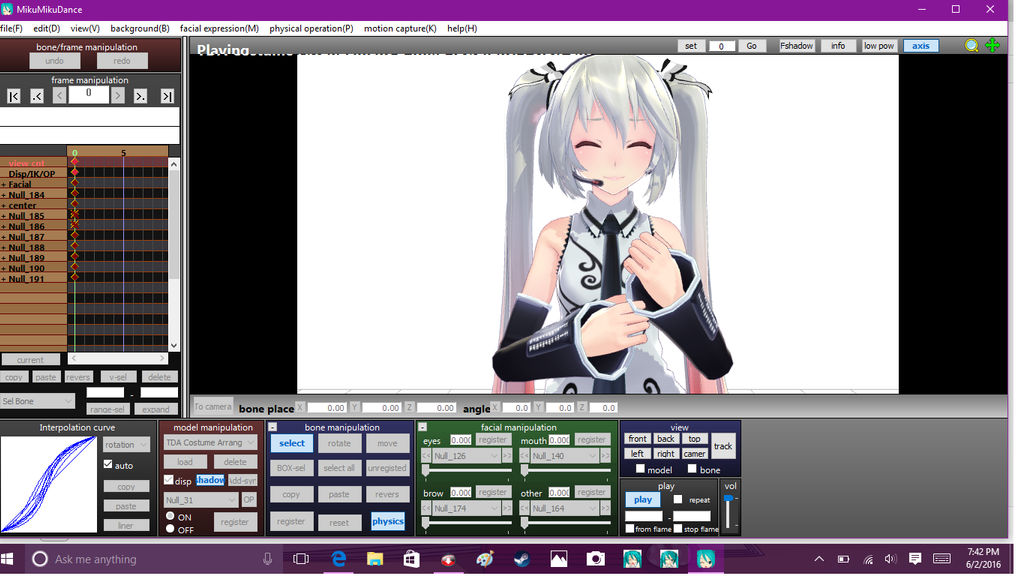This screenshot has height=576, width=1024.
Task: Open the Photos app in taskbar
Action: pyautogui.click(x=558, y=559)
